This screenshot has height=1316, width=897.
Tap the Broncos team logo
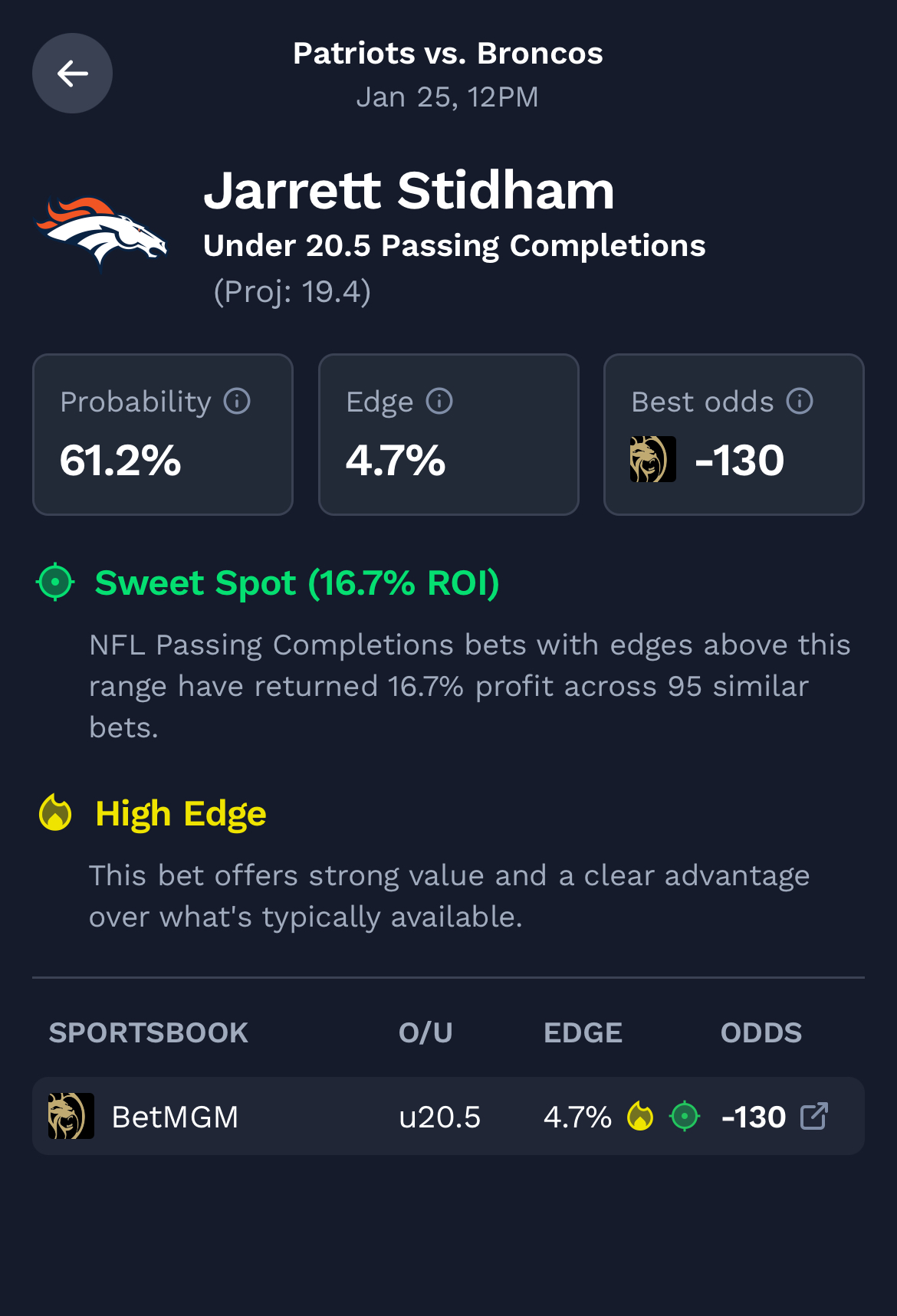(101, 231)
